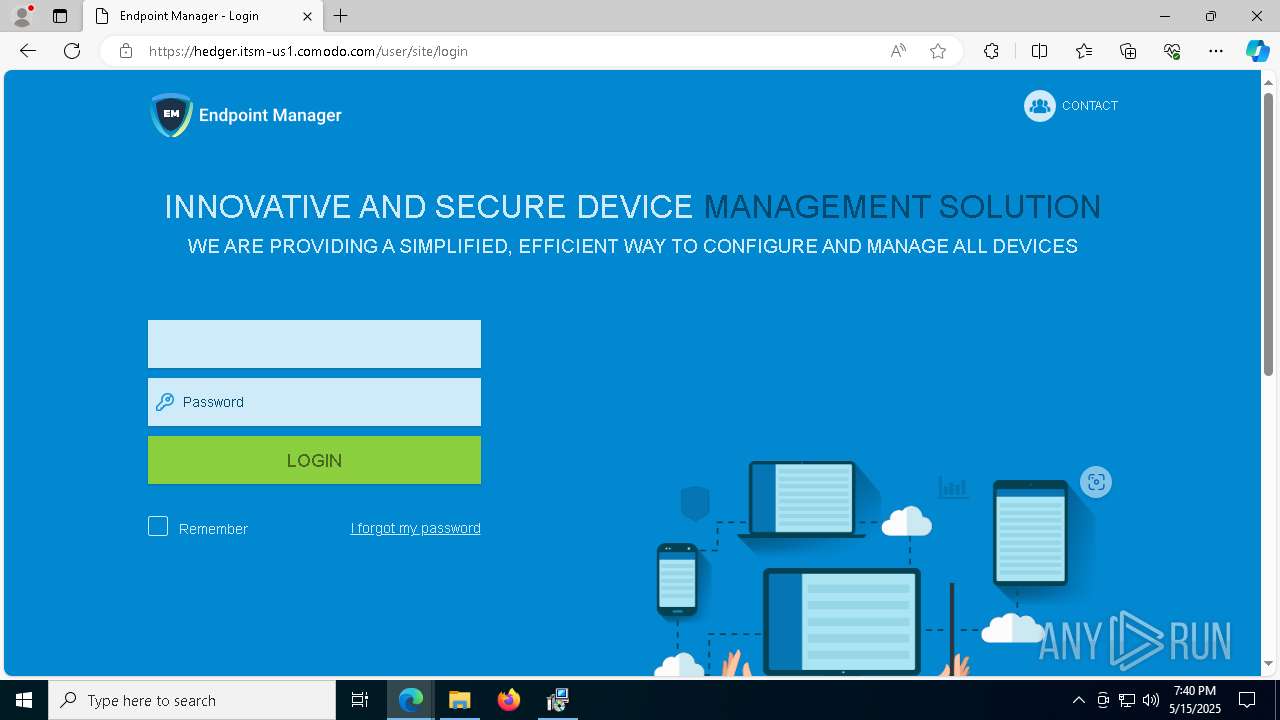Open Browser essentials heart icon
Image resolution: width=1280 pixels, height=720 pixels.
[x=1172, y=51]
